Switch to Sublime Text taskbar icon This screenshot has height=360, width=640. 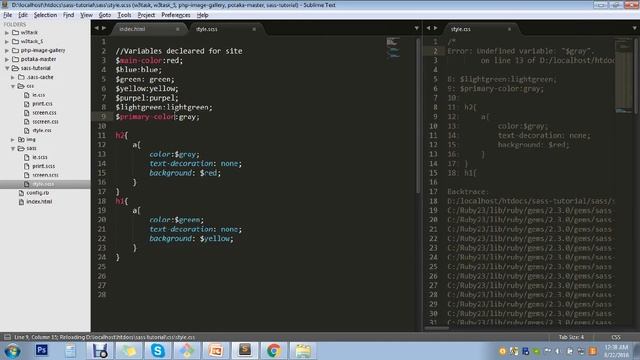245,351
